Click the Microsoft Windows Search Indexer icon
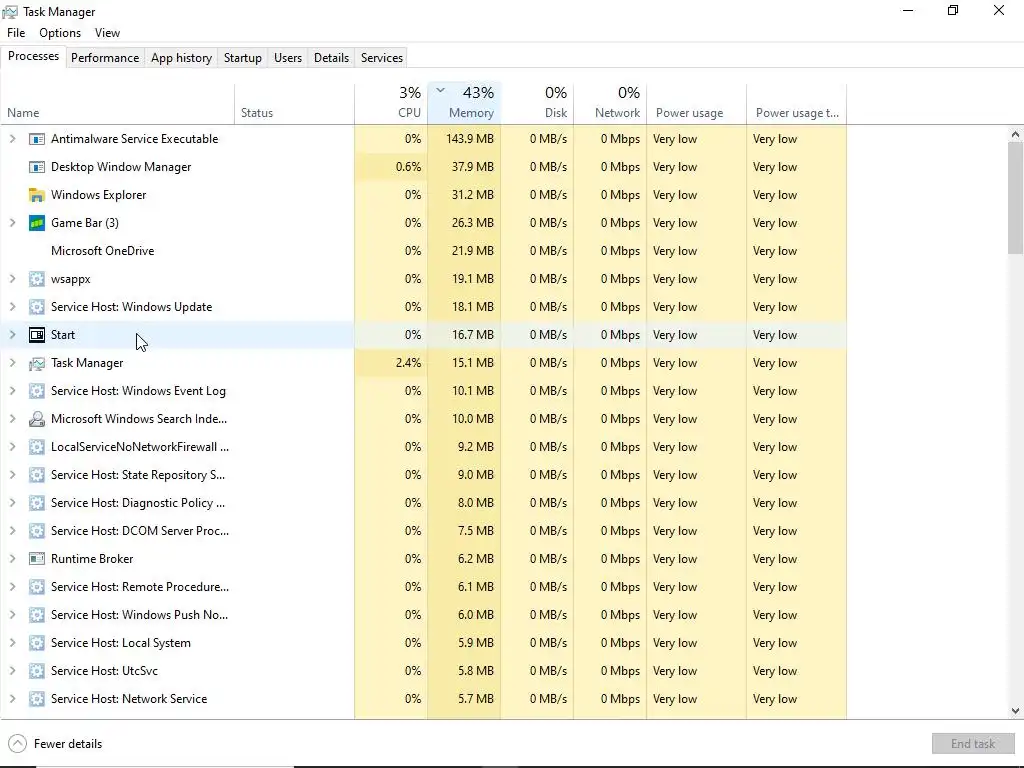This screenshot has width=1024, height=768. [x=37, y=419]
